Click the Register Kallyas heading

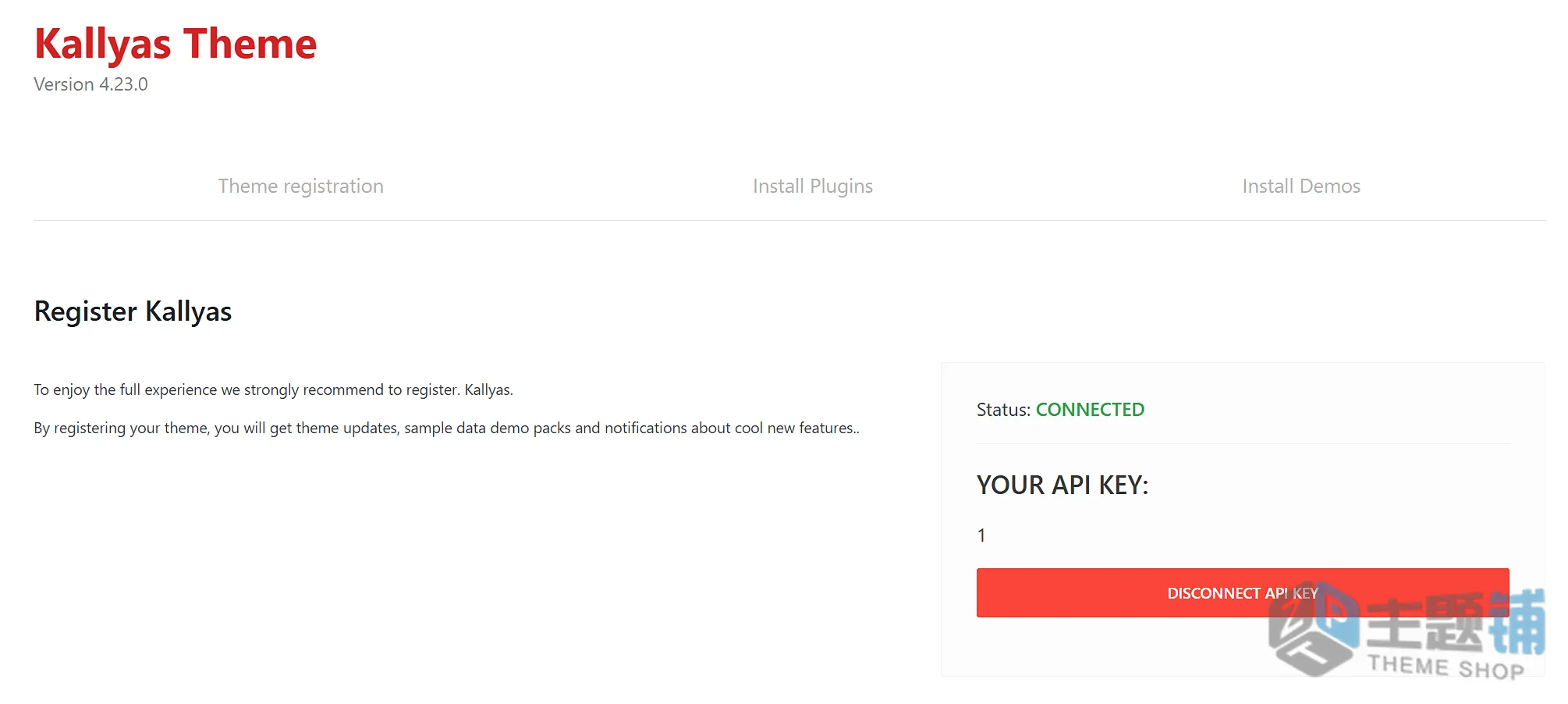tap(133, 311)
